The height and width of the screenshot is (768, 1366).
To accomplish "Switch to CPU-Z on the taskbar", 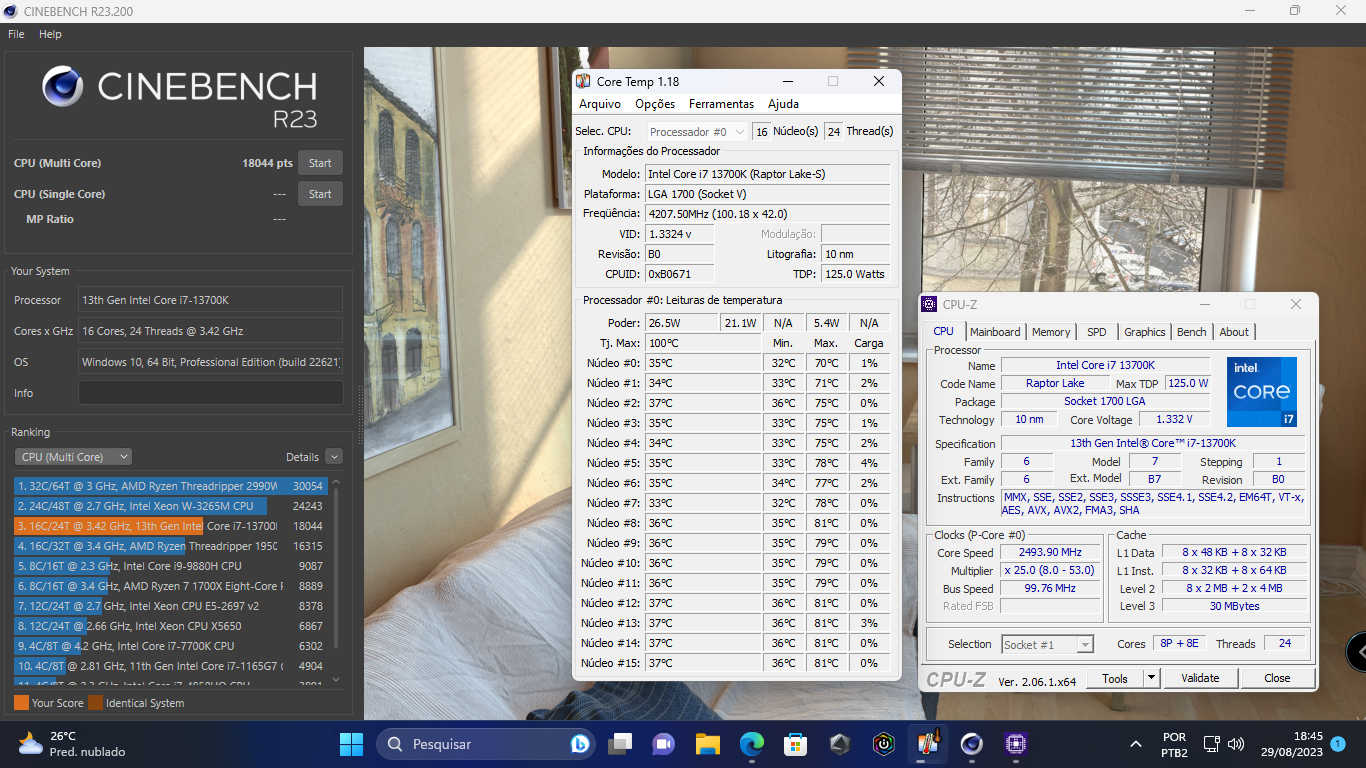I will tap(1015, 744).
